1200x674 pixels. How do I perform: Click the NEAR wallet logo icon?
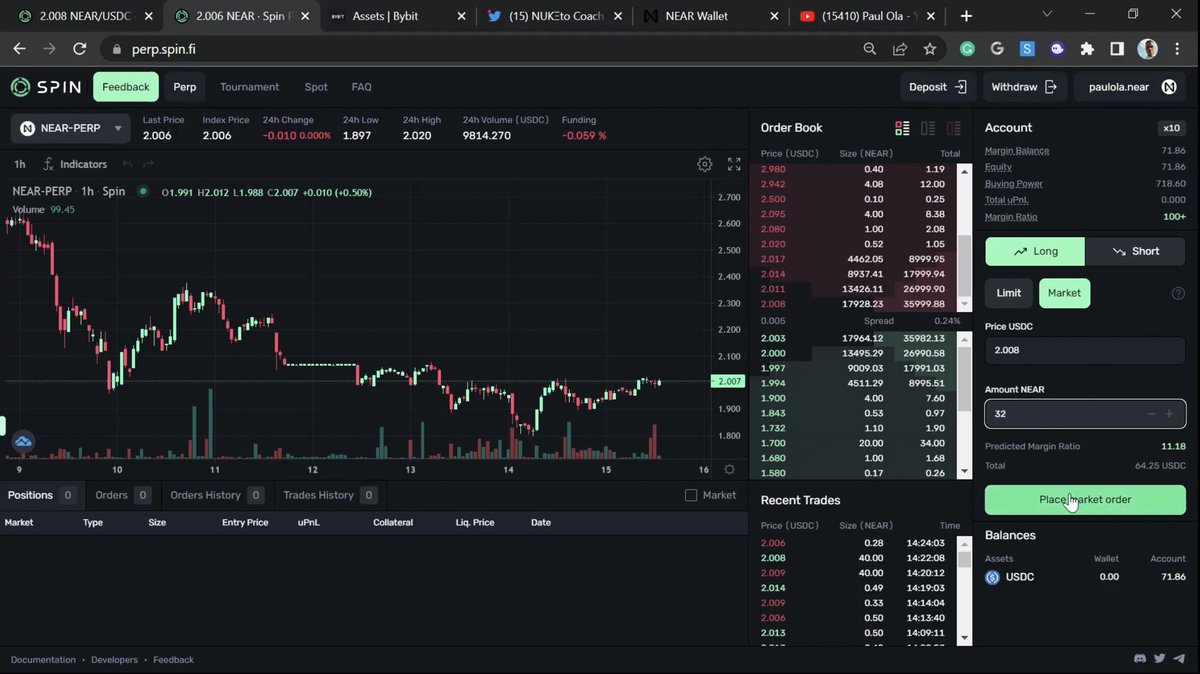(x=1169, y=87)
